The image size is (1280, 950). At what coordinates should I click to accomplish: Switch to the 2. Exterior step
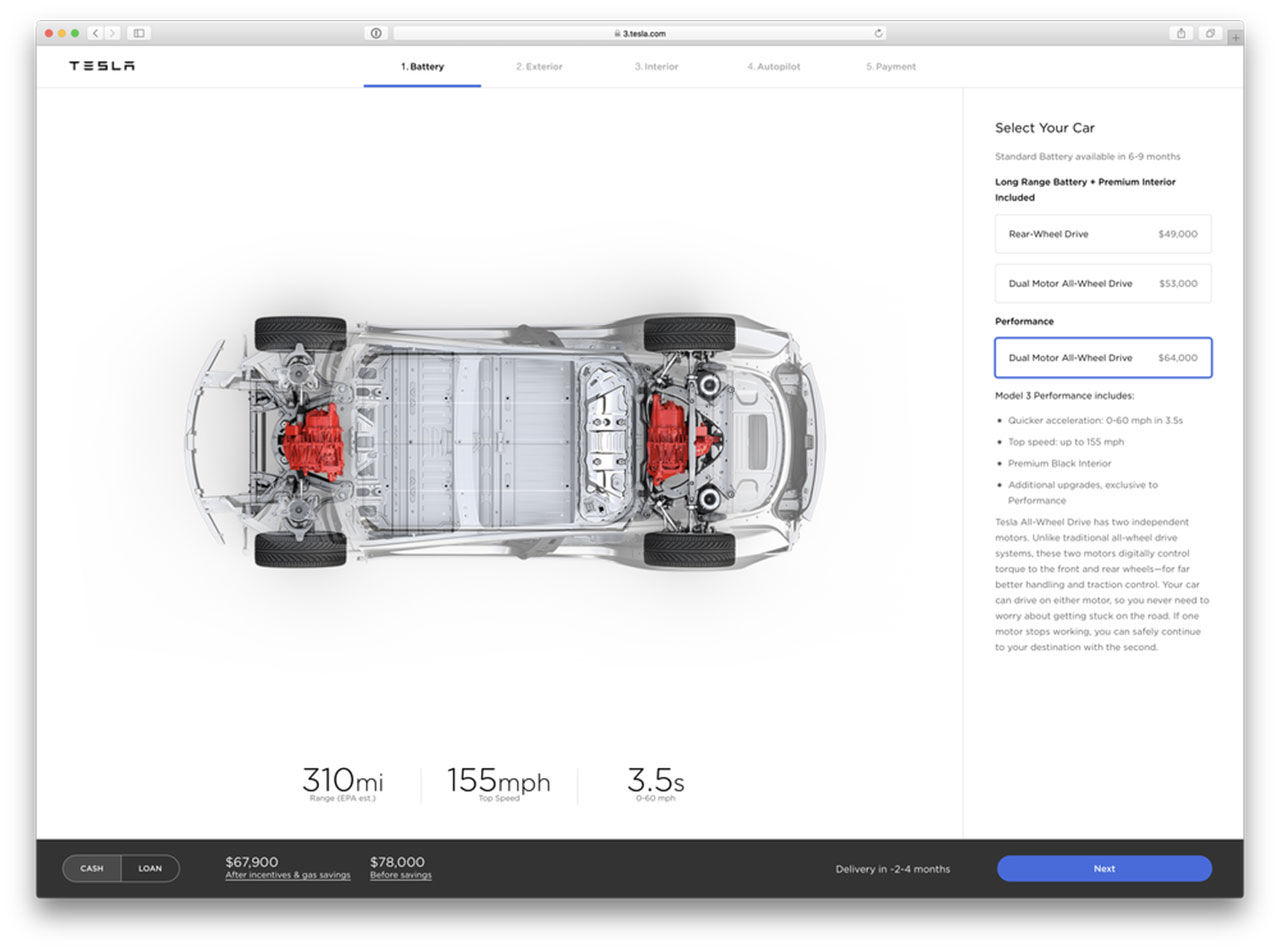point(539,67)
